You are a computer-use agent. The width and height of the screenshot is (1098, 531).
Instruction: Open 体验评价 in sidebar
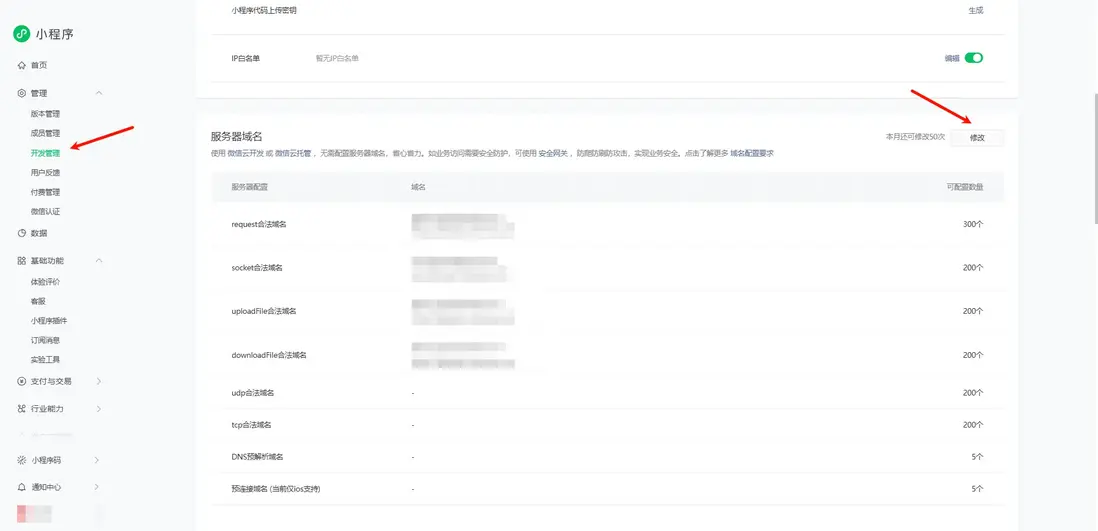[x=46, y=282]
